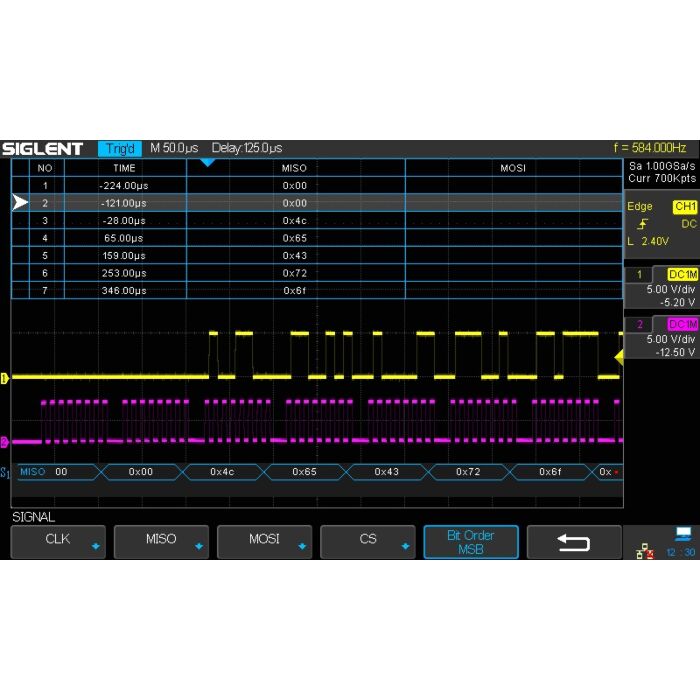Viewport: 700px width, 700px height.
Task: Toggle channel 1 DC1M yellow box
Action: point(682,273)
